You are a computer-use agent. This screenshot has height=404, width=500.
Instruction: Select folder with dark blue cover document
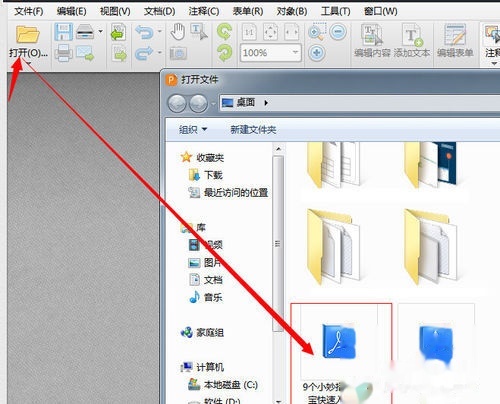pyautogui.click(x=431, y=164)
